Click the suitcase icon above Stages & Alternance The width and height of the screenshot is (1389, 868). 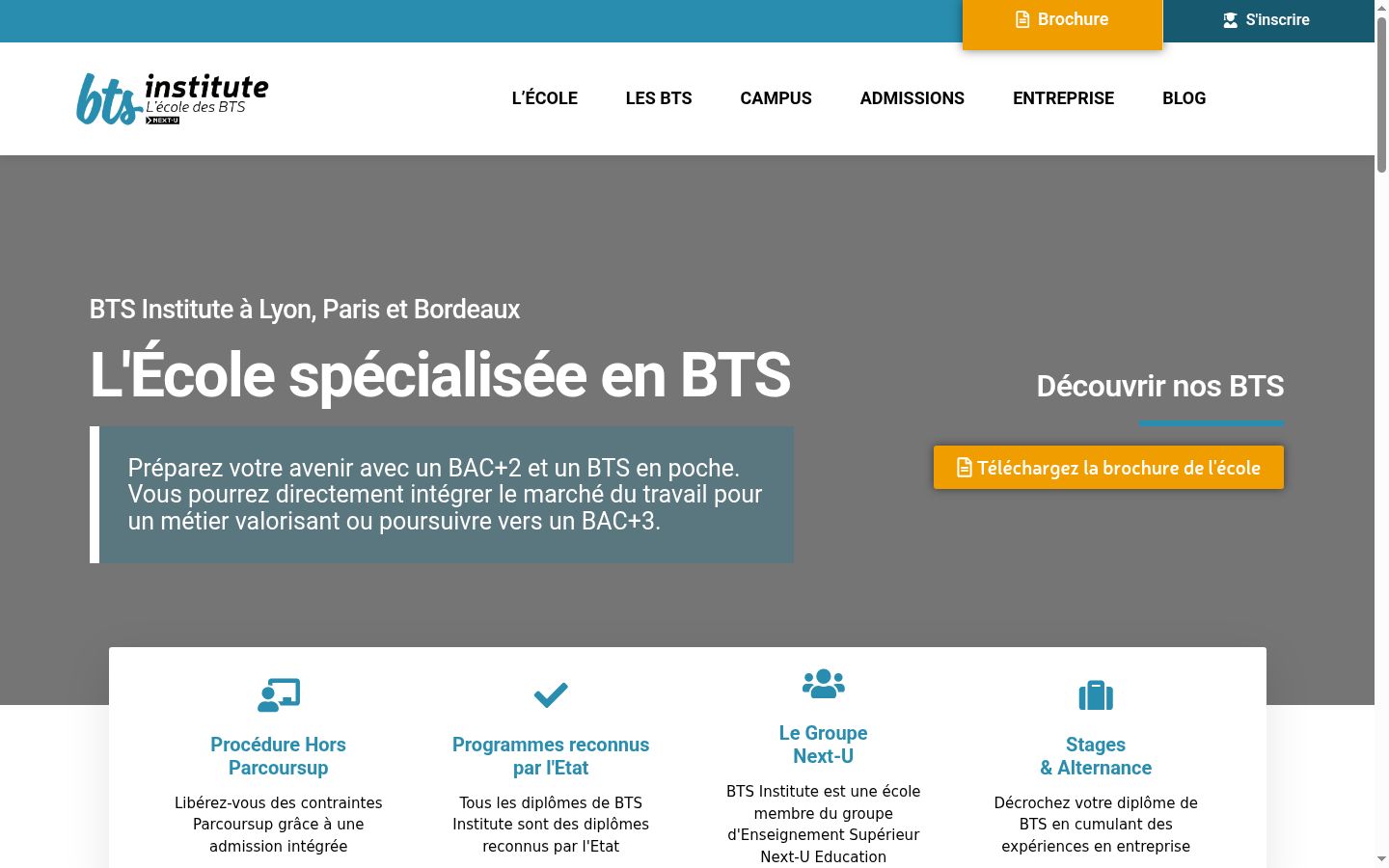[1096, 695]
